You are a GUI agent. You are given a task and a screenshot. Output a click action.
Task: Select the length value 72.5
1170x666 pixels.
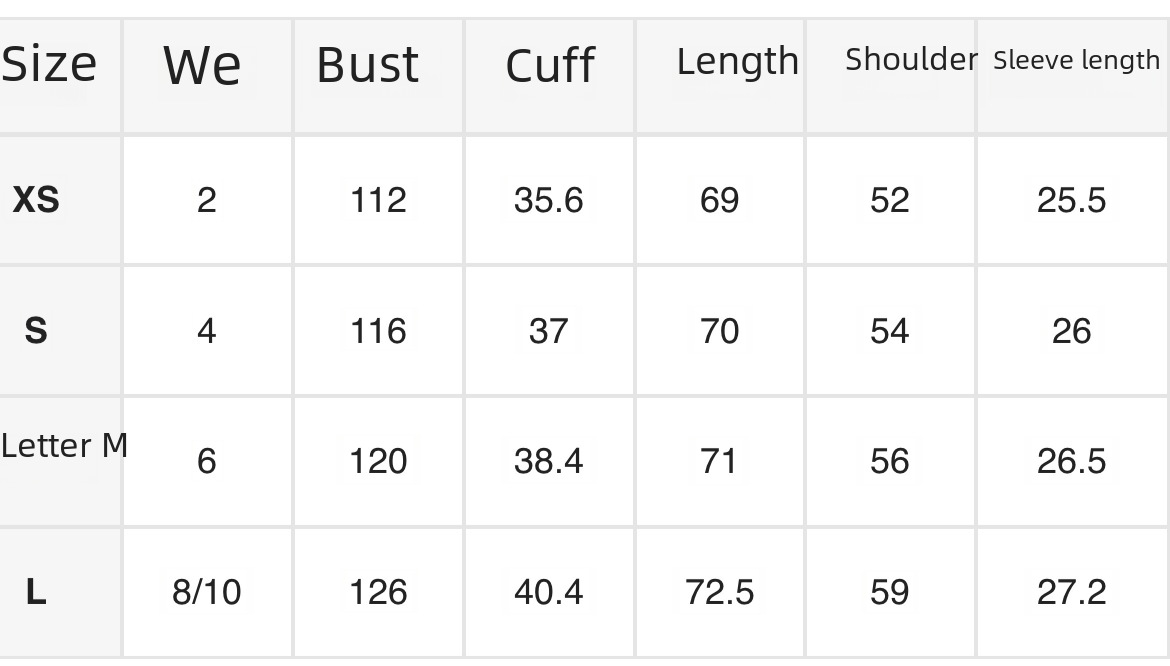click(719, 592)
